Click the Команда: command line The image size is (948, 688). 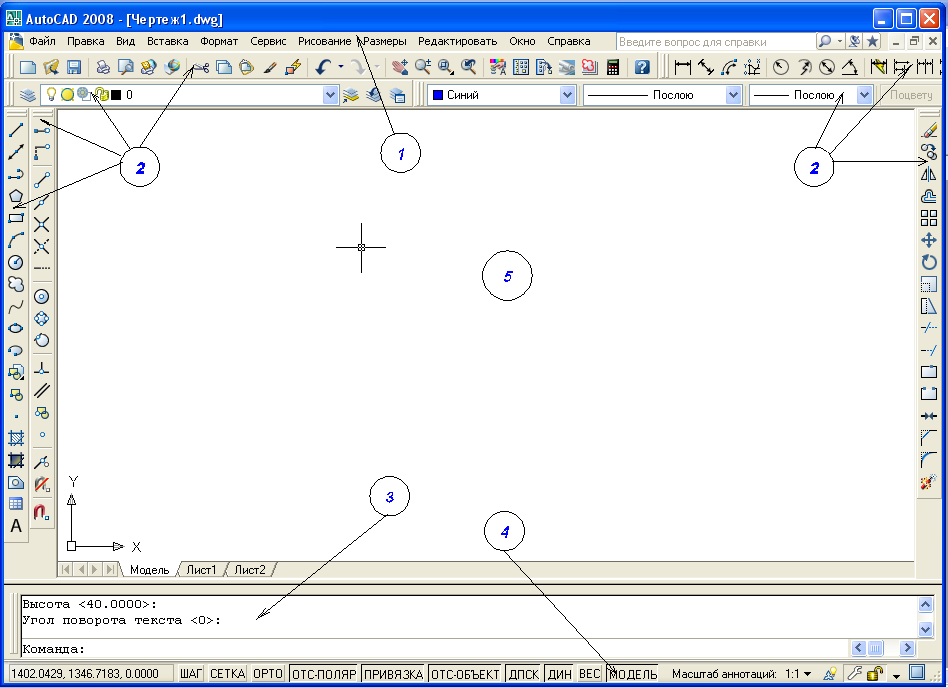click(435, 649)
